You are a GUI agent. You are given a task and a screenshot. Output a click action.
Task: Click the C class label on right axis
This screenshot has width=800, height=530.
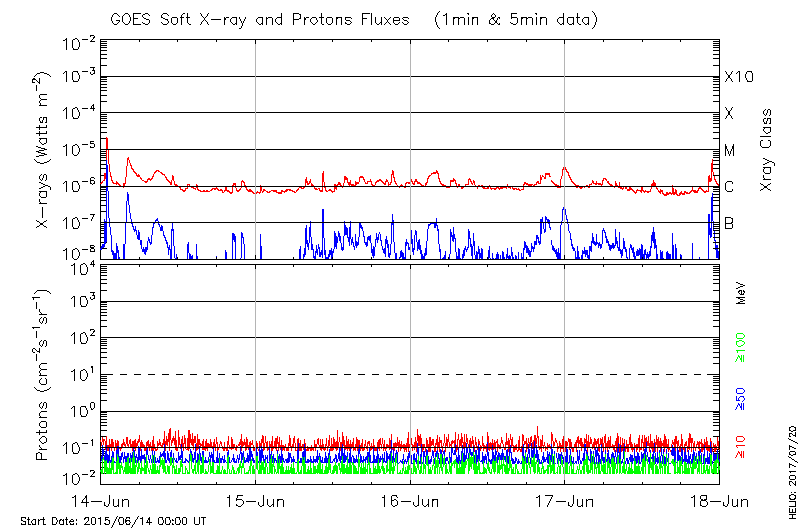coord(729,186)
